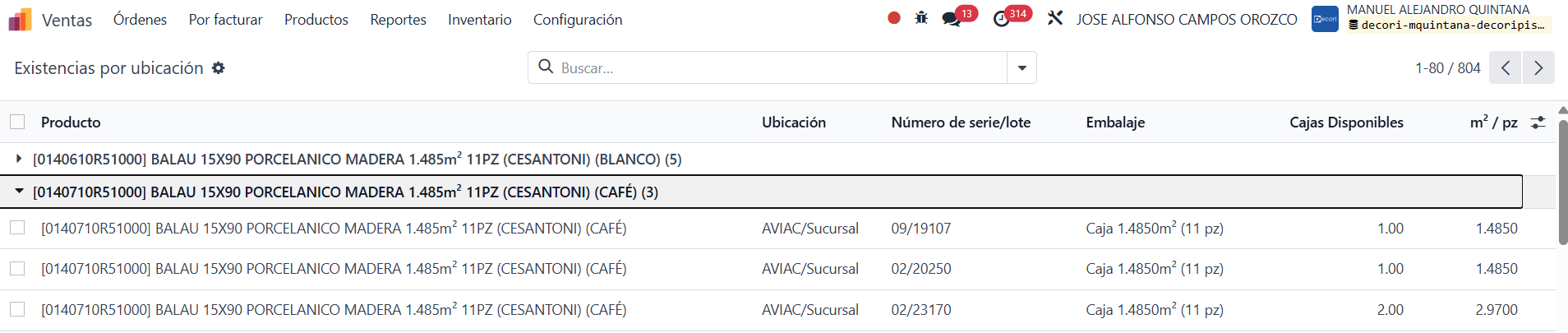Open the Ventas app home icon
The image size is (1568, 333).
[x=20, y=19]
